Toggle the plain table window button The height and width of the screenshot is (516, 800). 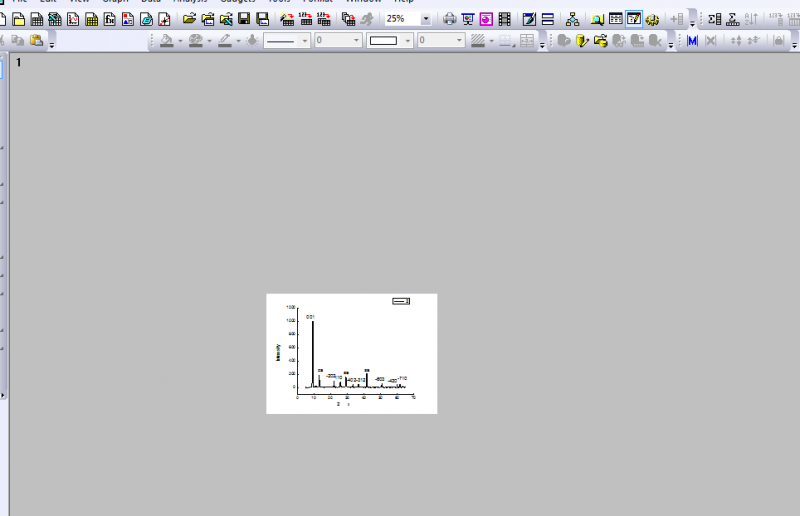point(615,19)
